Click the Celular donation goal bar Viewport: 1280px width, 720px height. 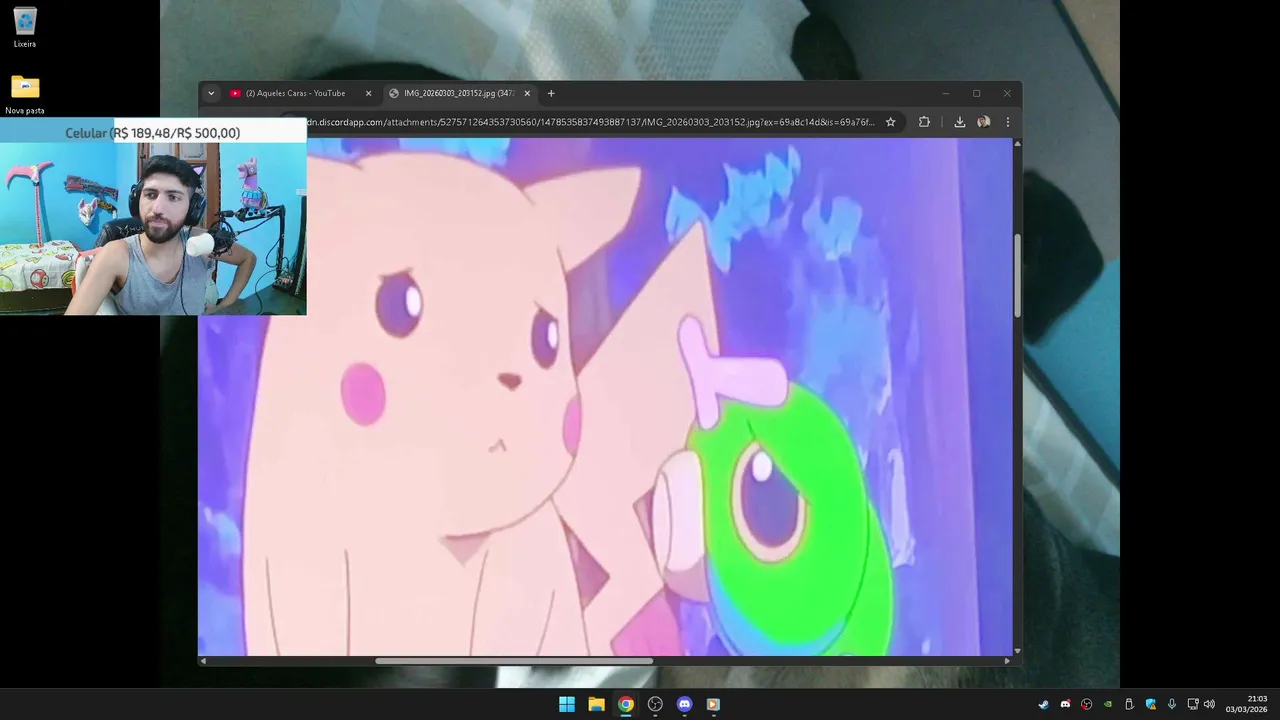tap(153, 133)
